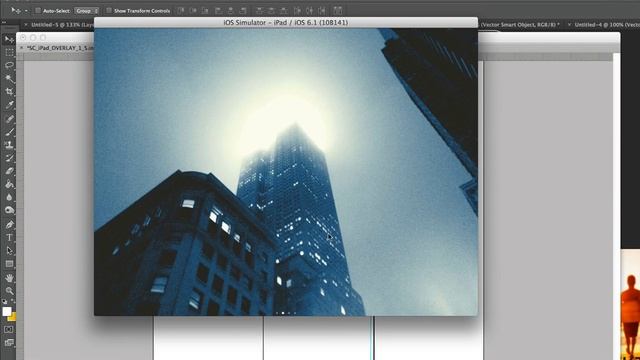
Task: Click the orange silhouette document image
Action: (630, 304)
